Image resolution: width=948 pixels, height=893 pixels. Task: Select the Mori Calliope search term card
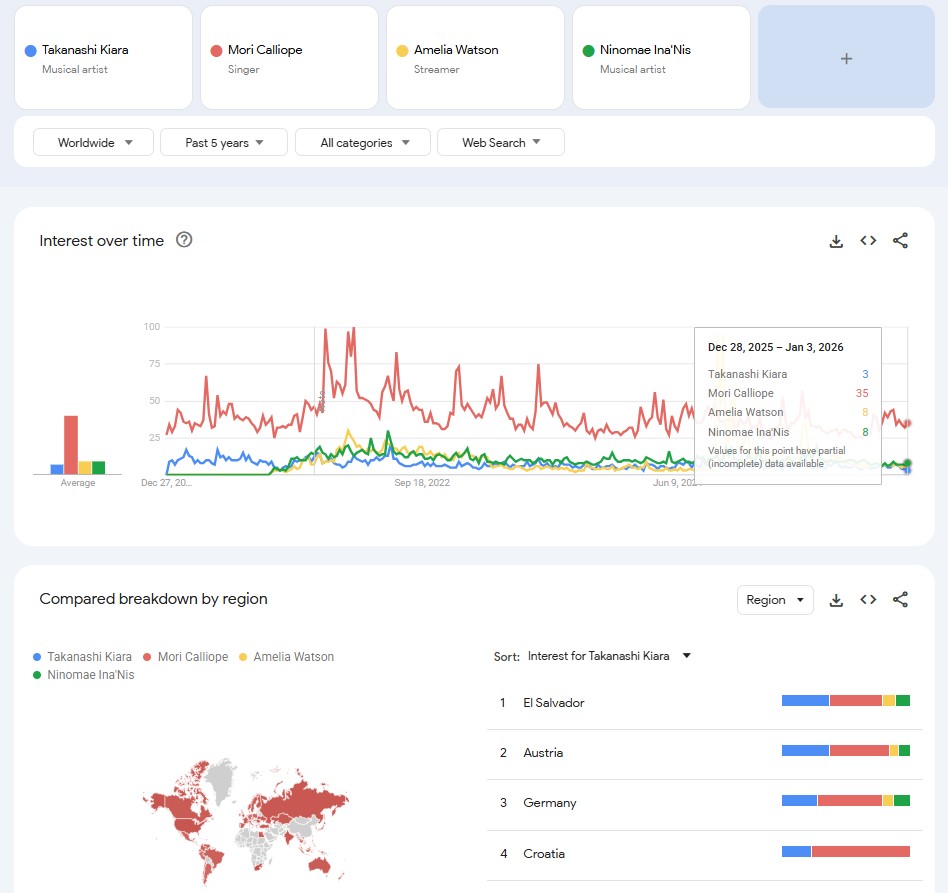tap(290, 58)
